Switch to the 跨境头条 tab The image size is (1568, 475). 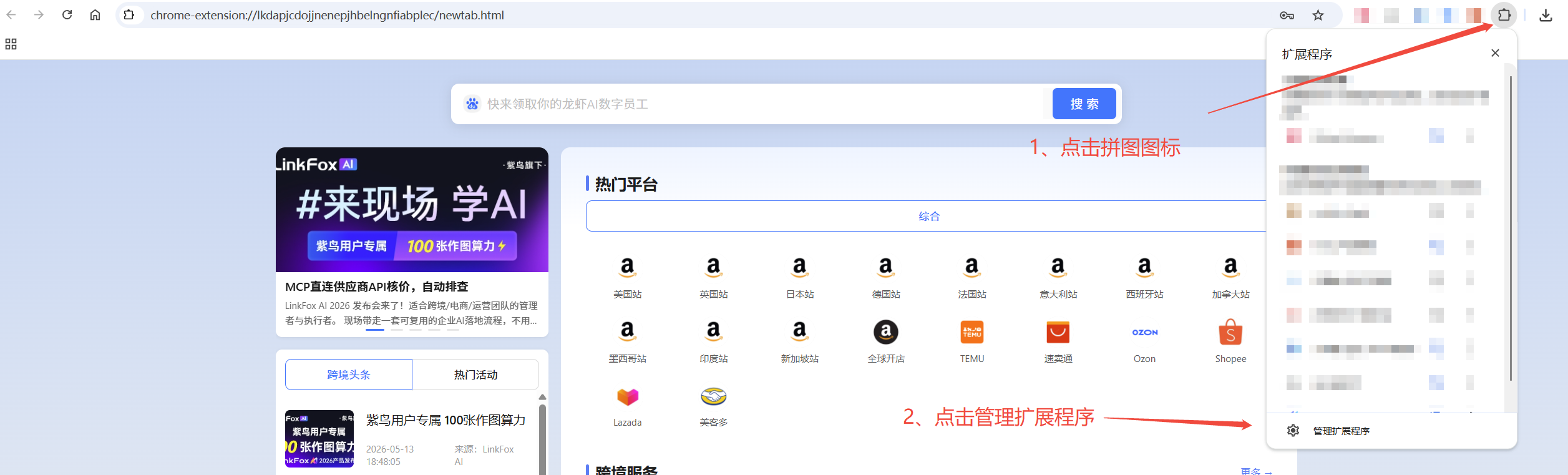349,375
